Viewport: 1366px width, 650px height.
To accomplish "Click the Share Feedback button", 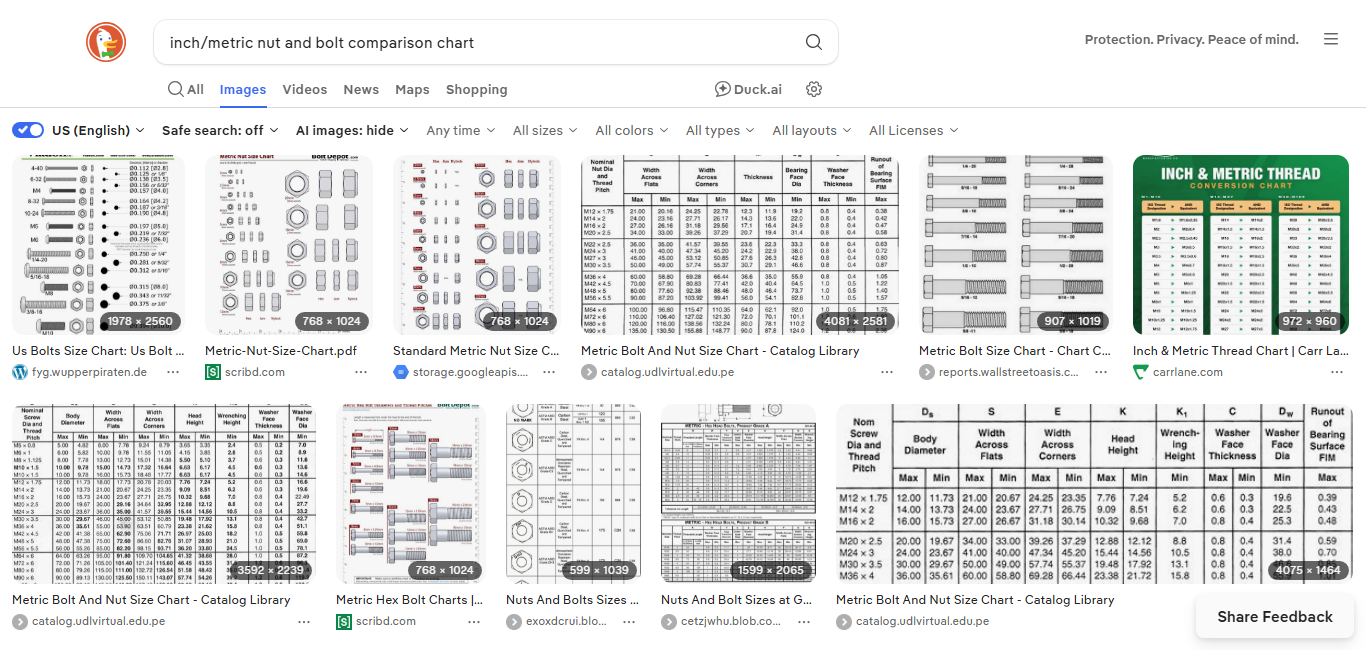I will click(1275, 617).
